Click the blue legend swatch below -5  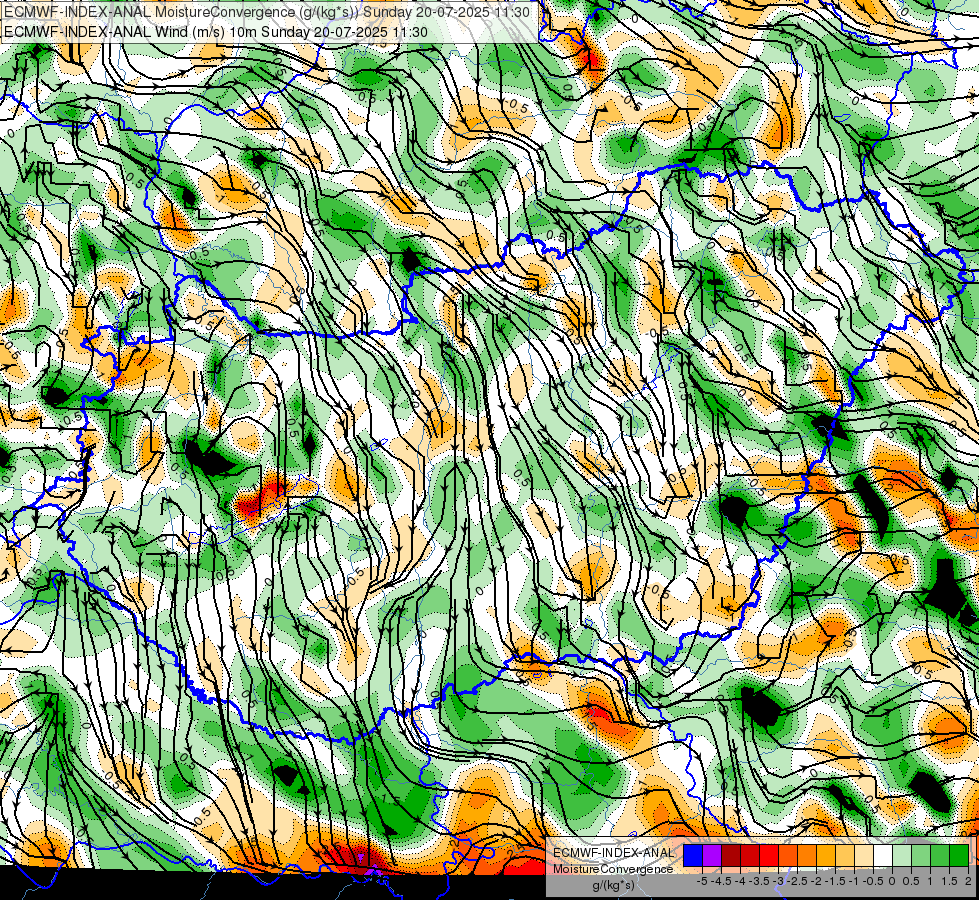pyautogui.click(x=693, y=856)
